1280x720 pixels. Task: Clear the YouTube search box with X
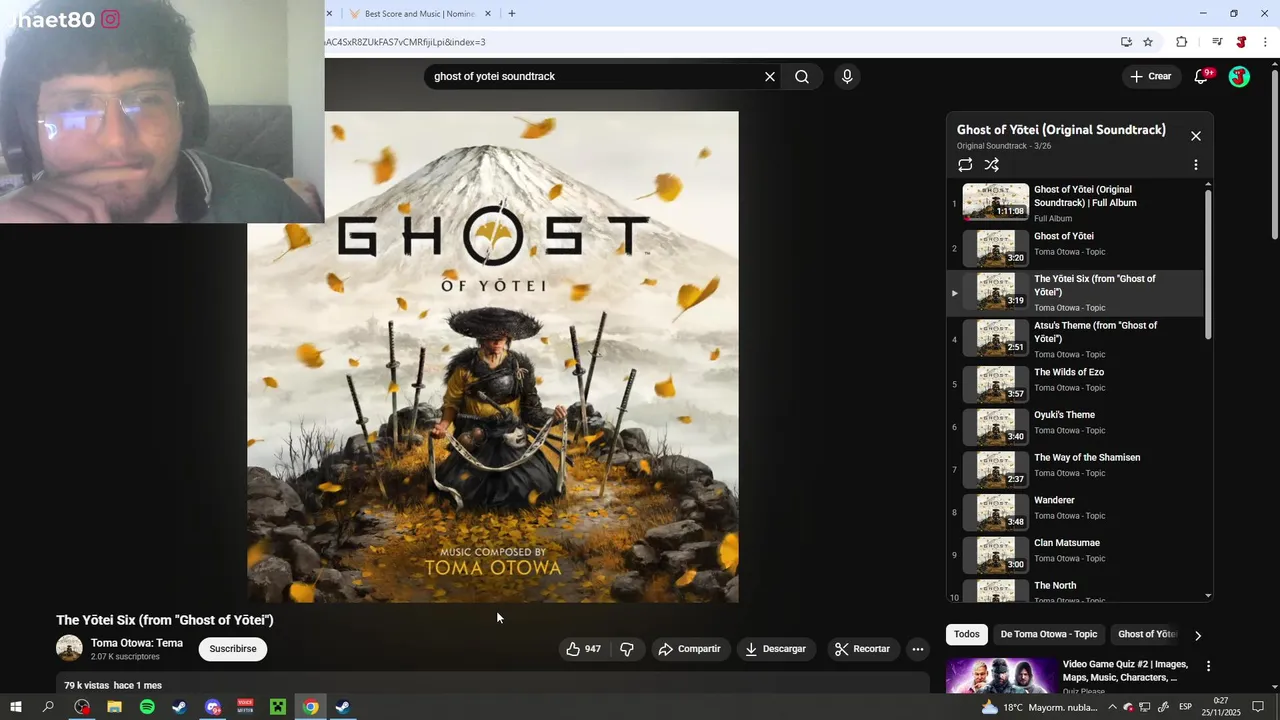click(770, 77)
